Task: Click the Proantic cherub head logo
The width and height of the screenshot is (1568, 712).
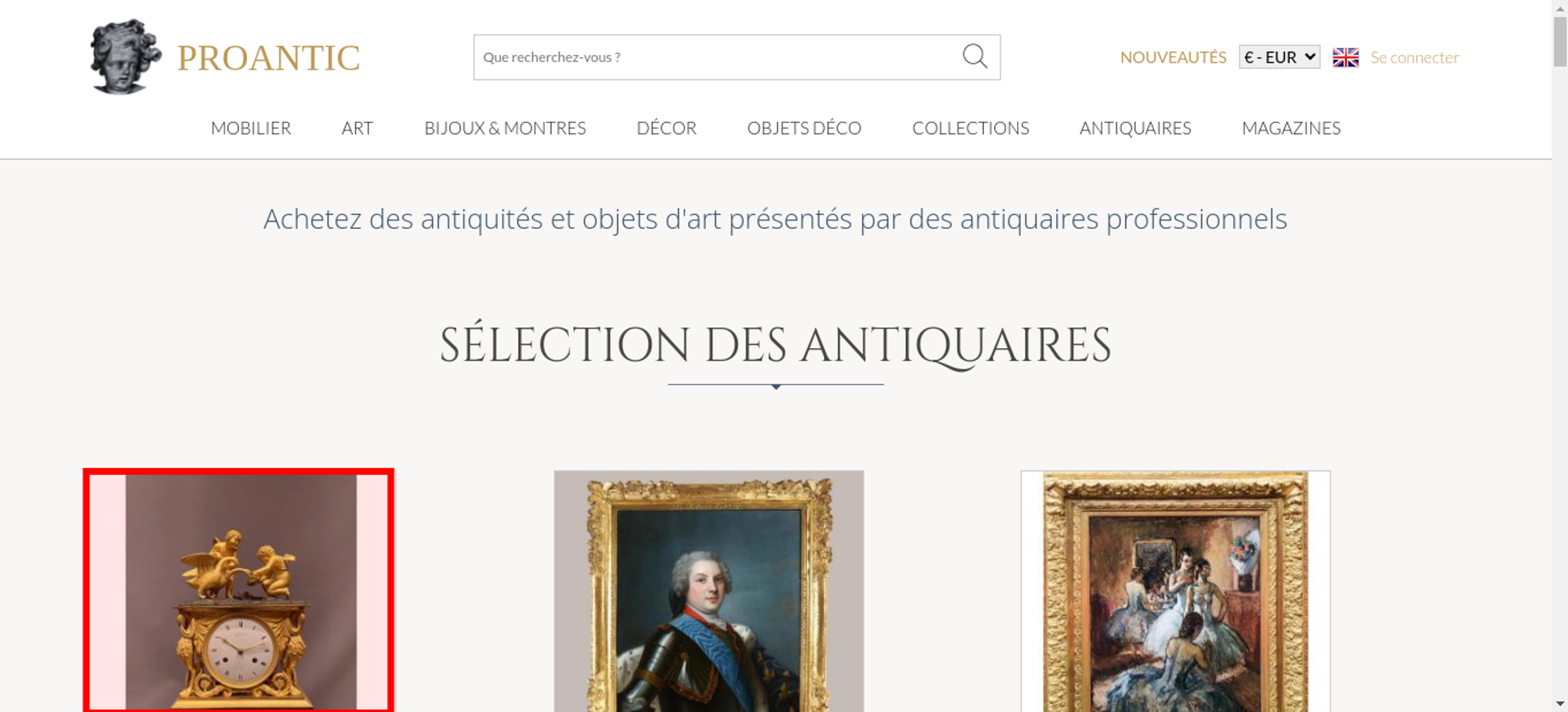Action: (125, 56)
